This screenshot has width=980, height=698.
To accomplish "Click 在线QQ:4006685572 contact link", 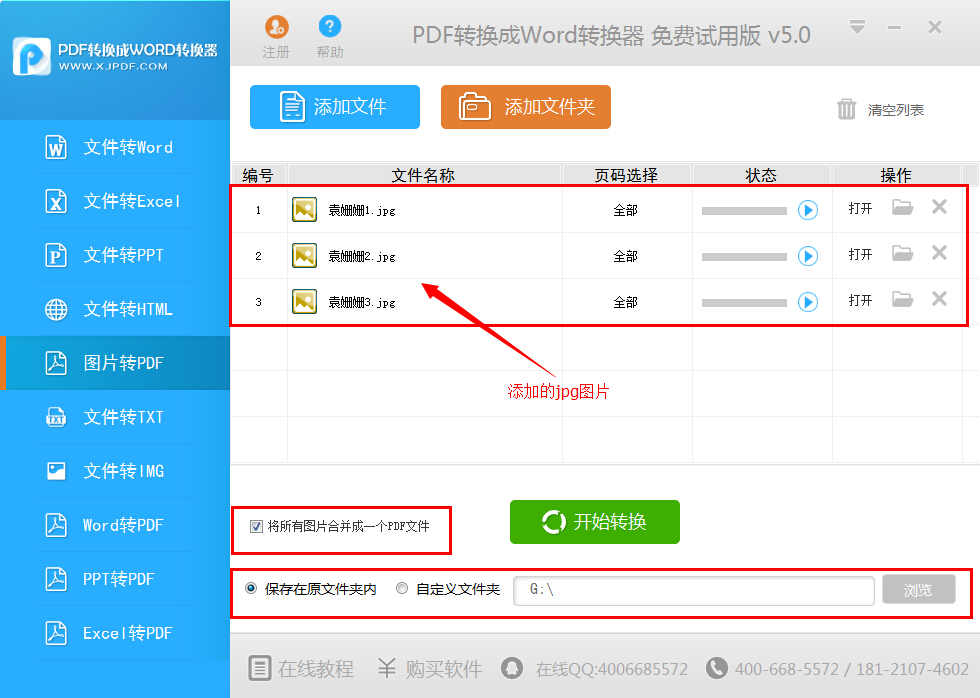I will click(594, 669).
